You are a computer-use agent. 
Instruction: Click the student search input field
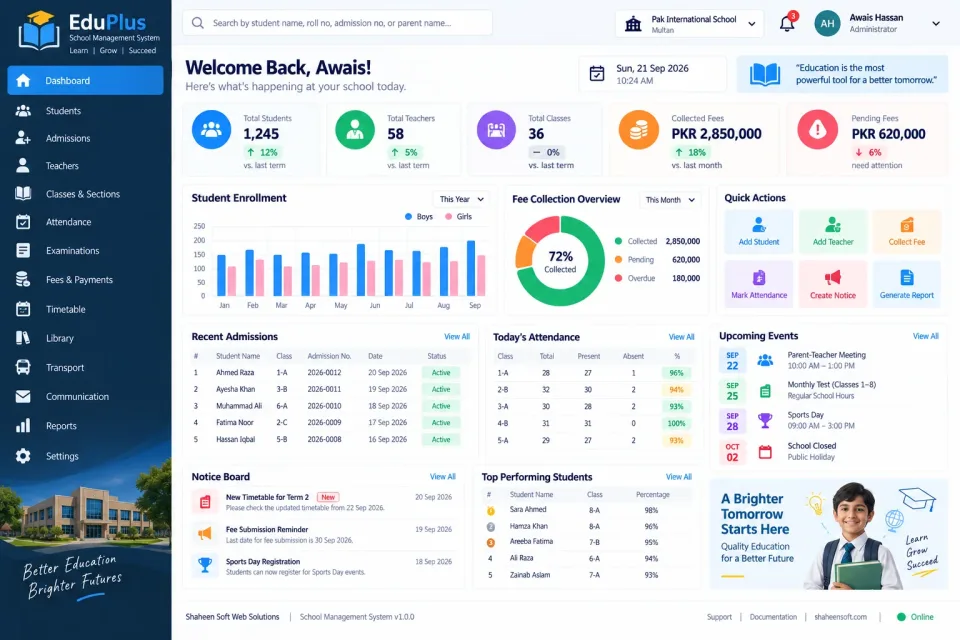(337, 23)
